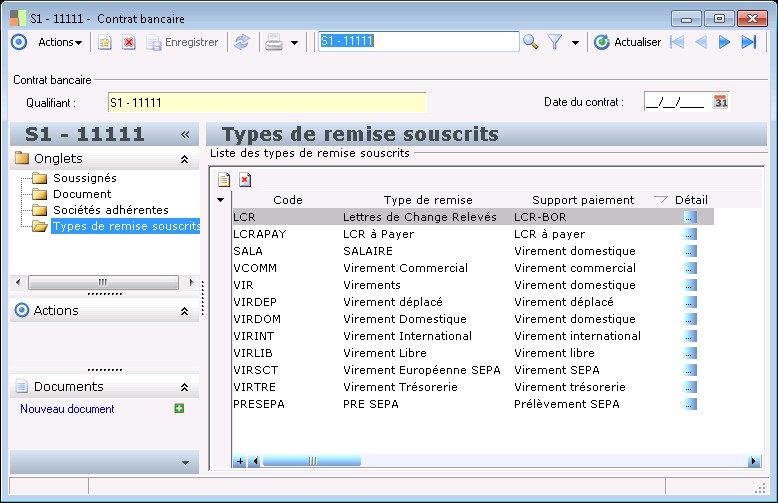Collapse the Documents panel section
Screen dimensions: 778x503
184,387
